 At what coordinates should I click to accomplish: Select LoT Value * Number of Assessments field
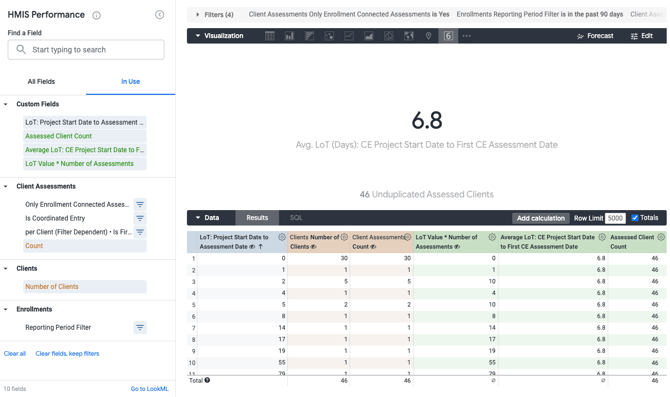pyautogui.click(x=85, y=164)
